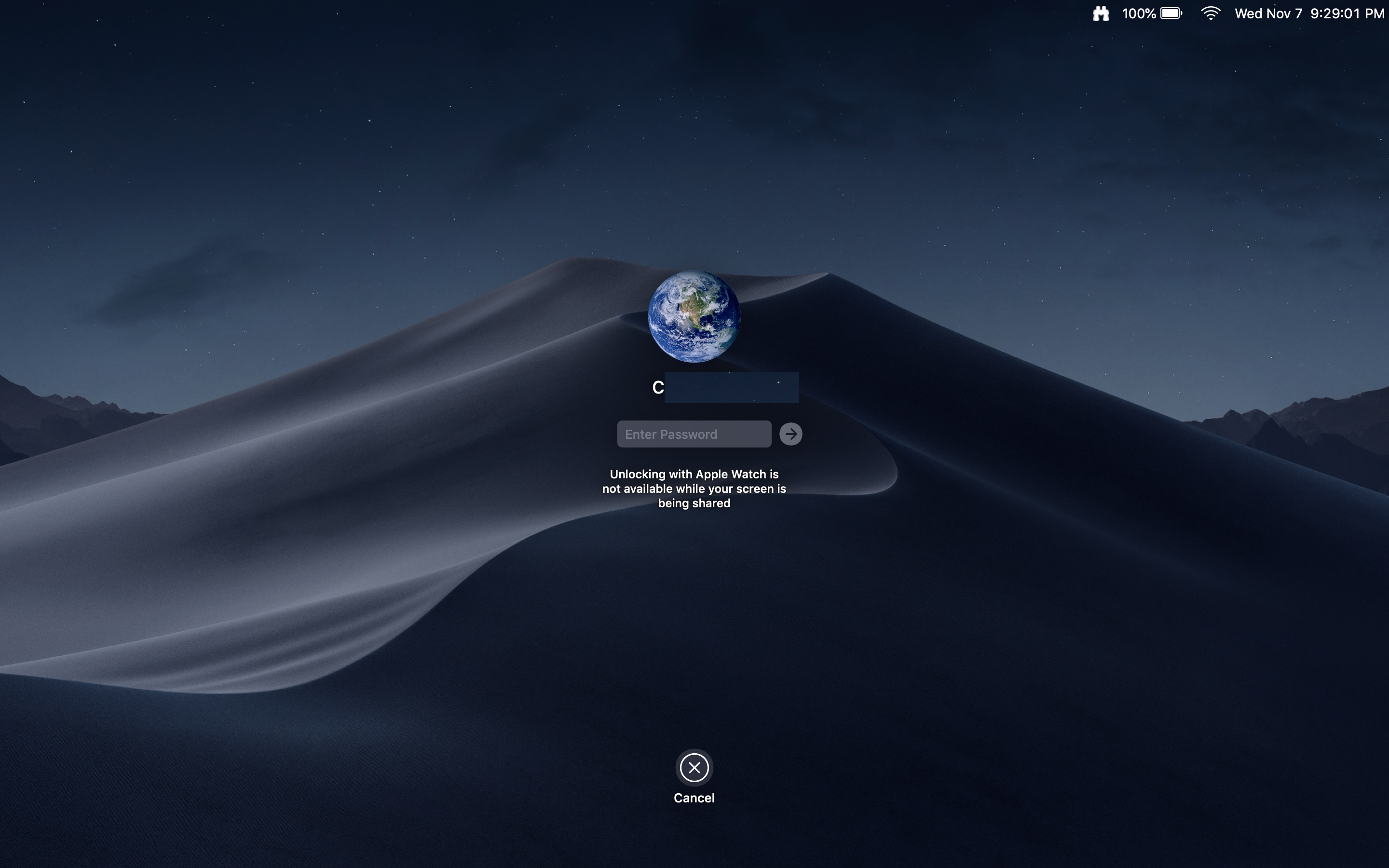This screenshot has height=868, width=1389.
Task: Click the blurred username block
Action: point(731,388)
